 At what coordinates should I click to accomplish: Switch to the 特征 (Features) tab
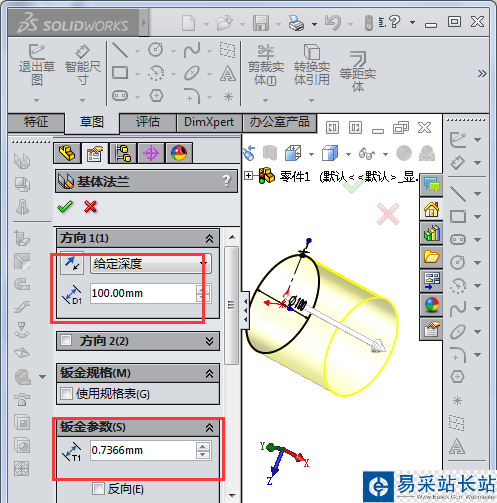tap(36, 122)
